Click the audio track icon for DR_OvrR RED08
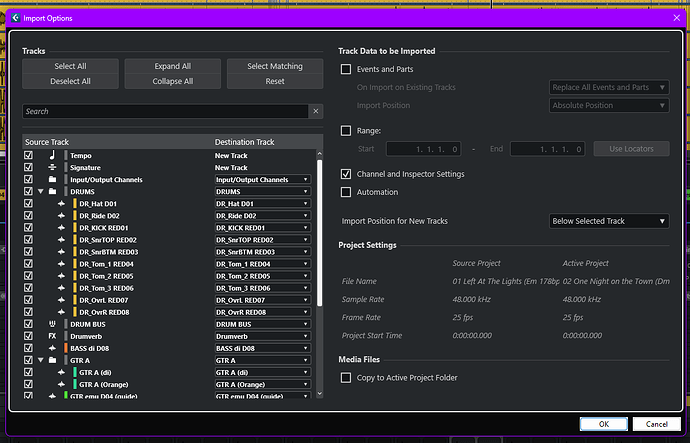Viewport: 690px width, 443px height. pyautogui.click(x=61, y=312)
